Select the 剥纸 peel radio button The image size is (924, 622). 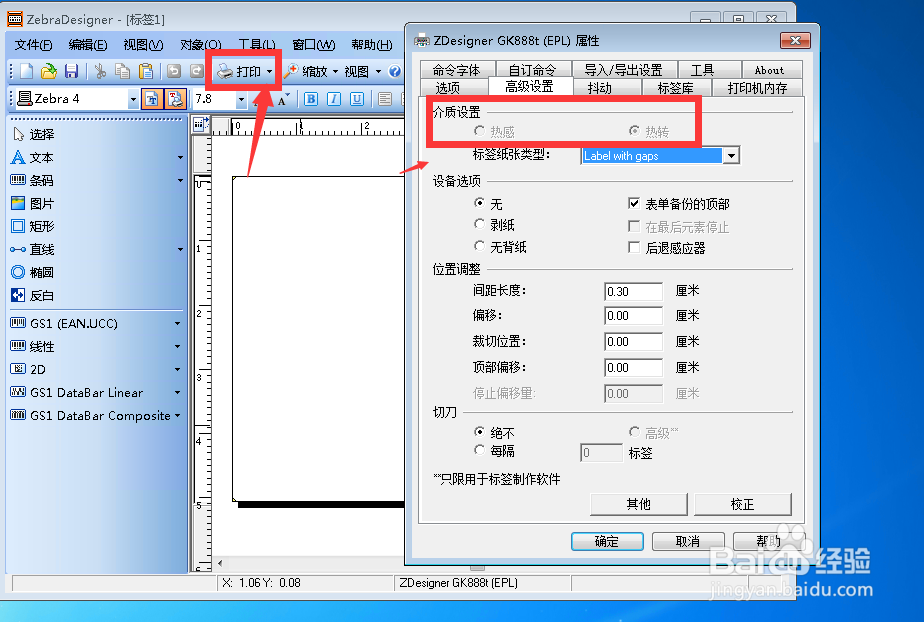(x=479, y=224)
